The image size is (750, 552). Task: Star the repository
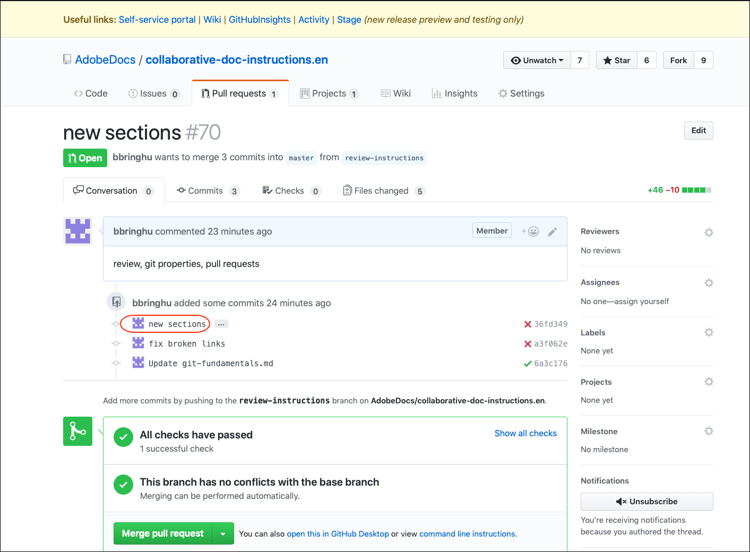coord(615,60)
